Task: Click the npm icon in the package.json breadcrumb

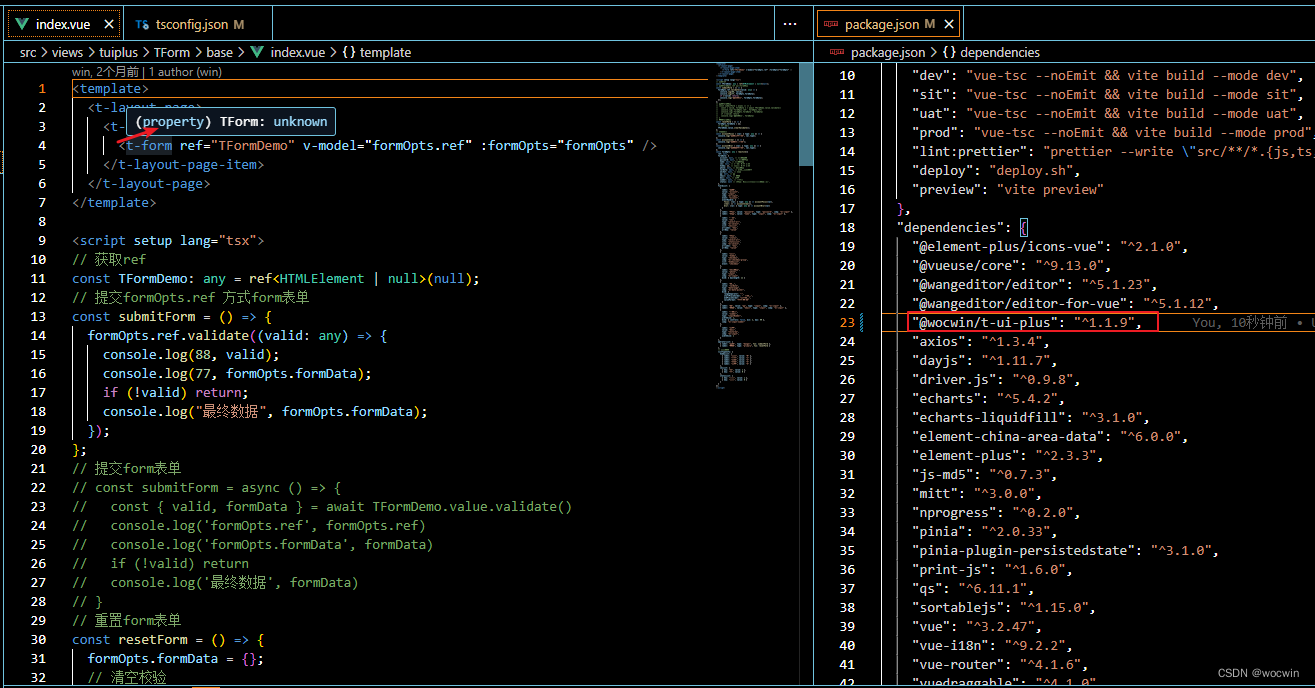Action: 837,52
